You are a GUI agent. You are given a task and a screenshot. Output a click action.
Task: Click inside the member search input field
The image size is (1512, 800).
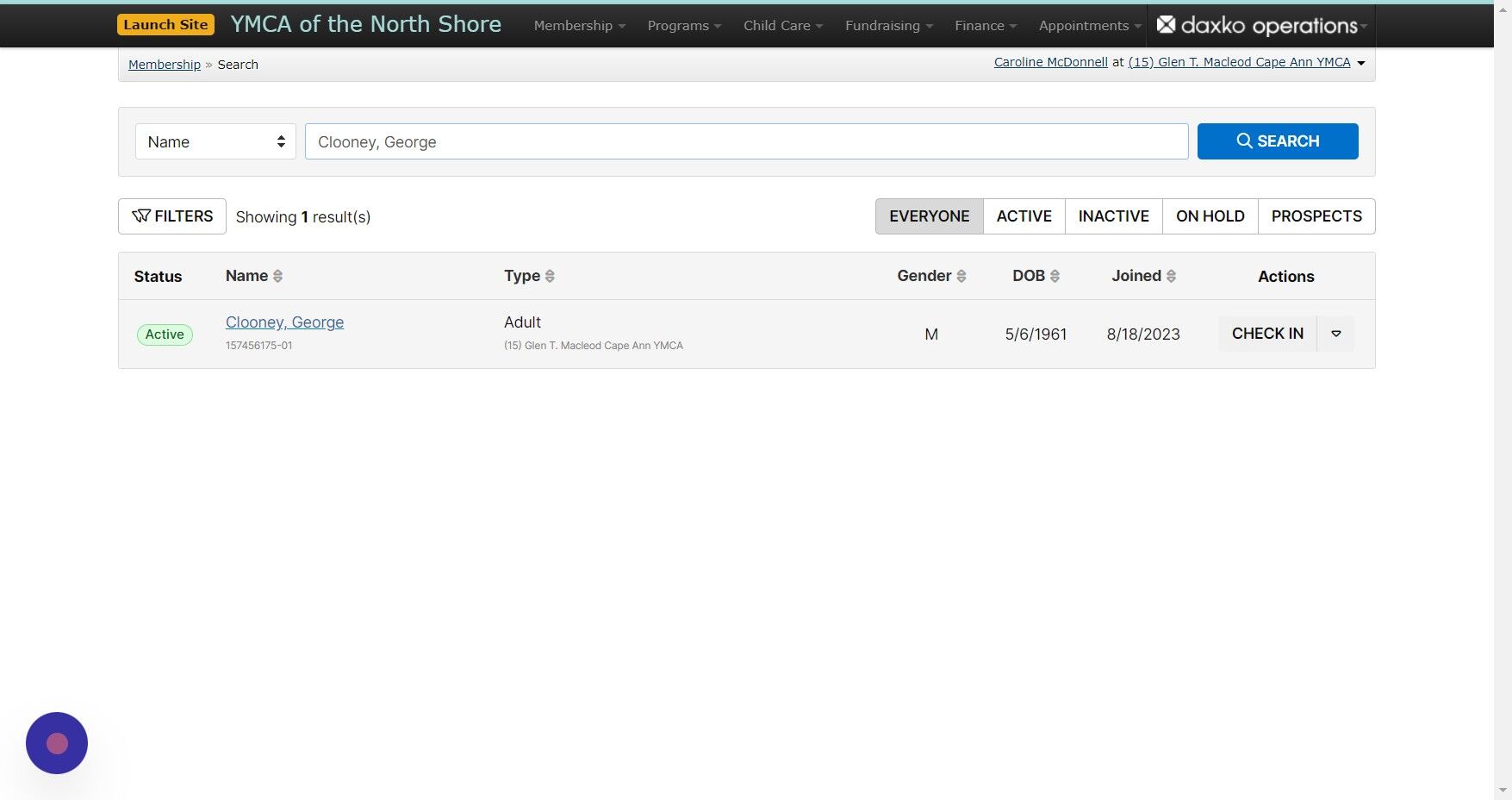pos(746,141)
